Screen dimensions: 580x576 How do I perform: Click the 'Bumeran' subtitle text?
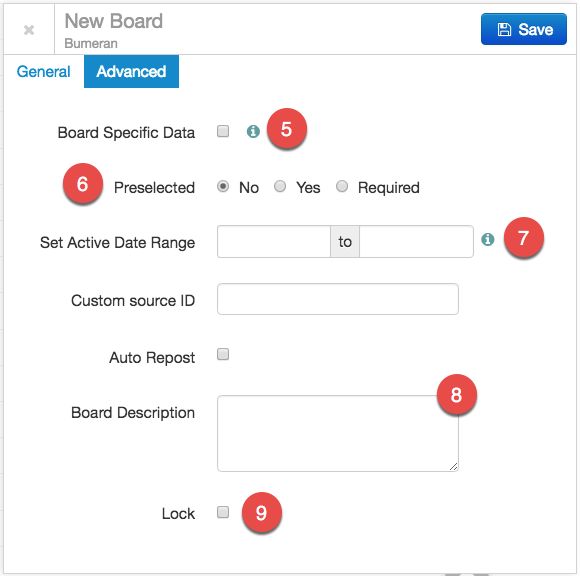[x=91, y=43]
